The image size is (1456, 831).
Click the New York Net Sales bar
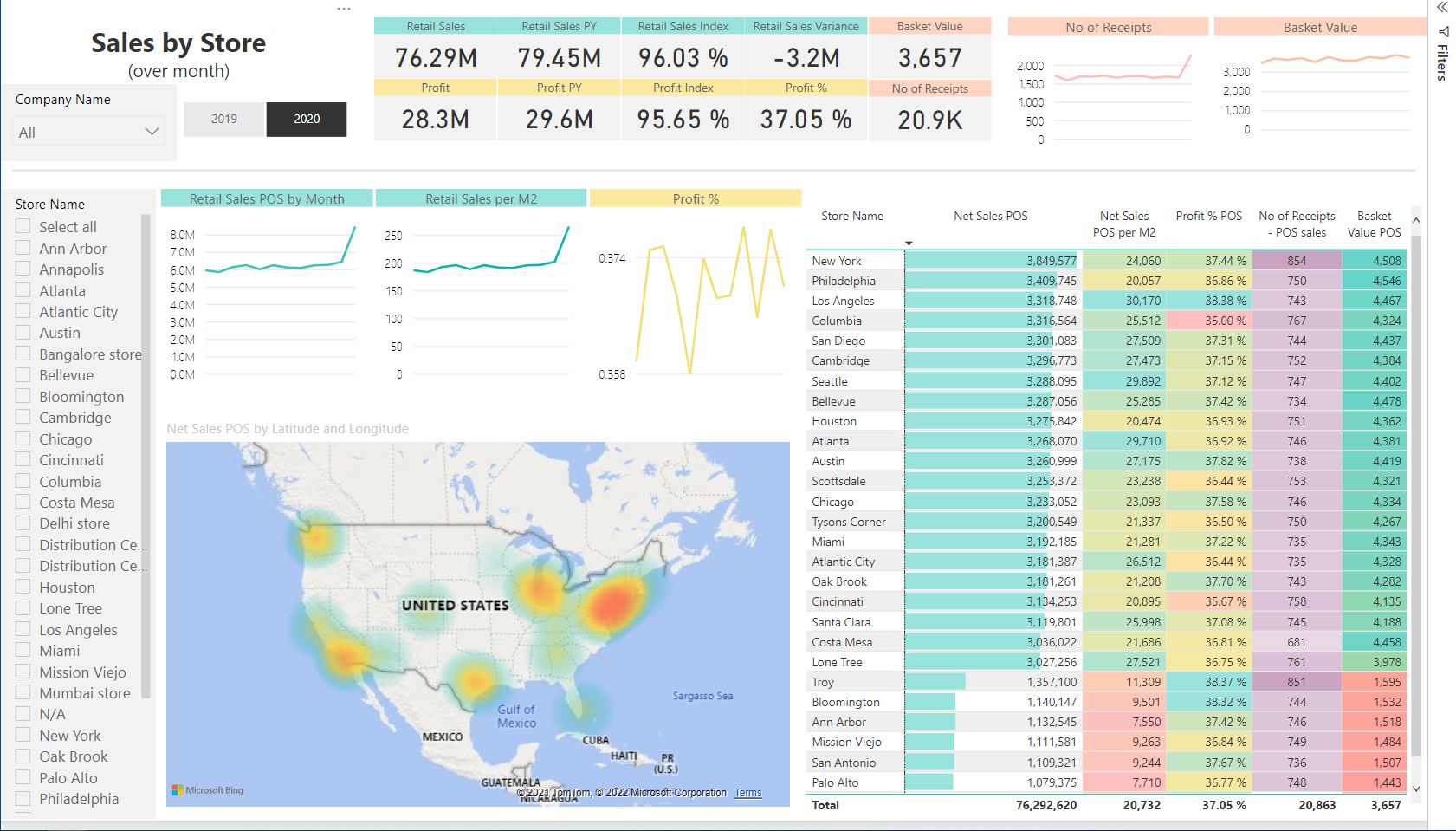click(993, 261)
